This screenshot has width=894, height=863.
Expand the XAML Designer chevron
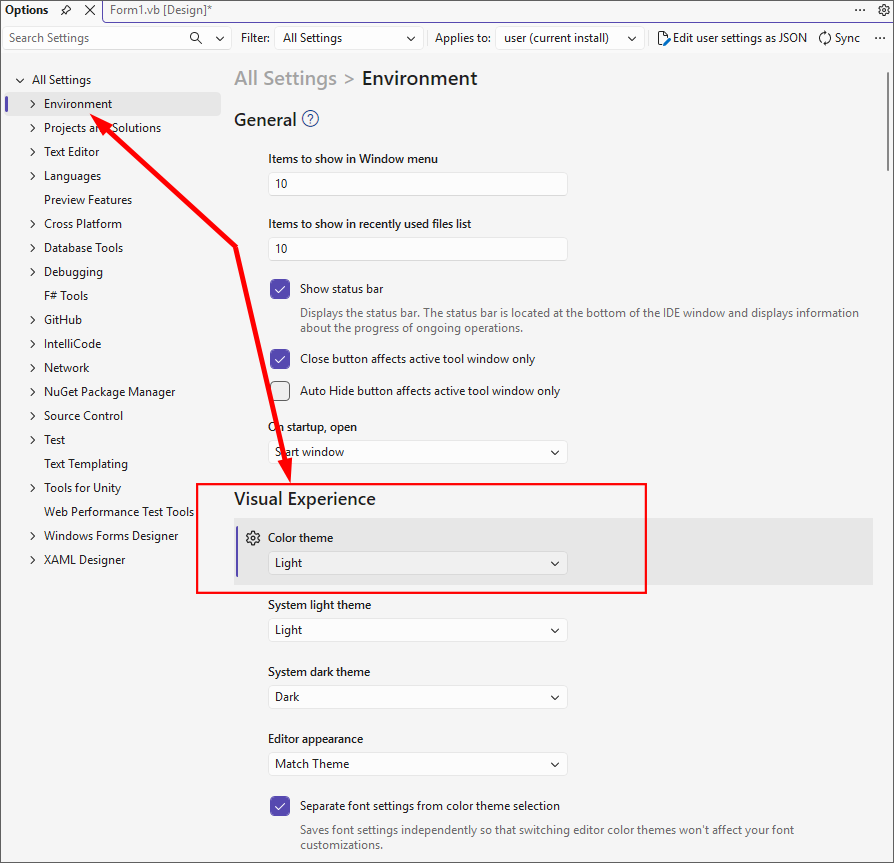click(x=32, y=560)
